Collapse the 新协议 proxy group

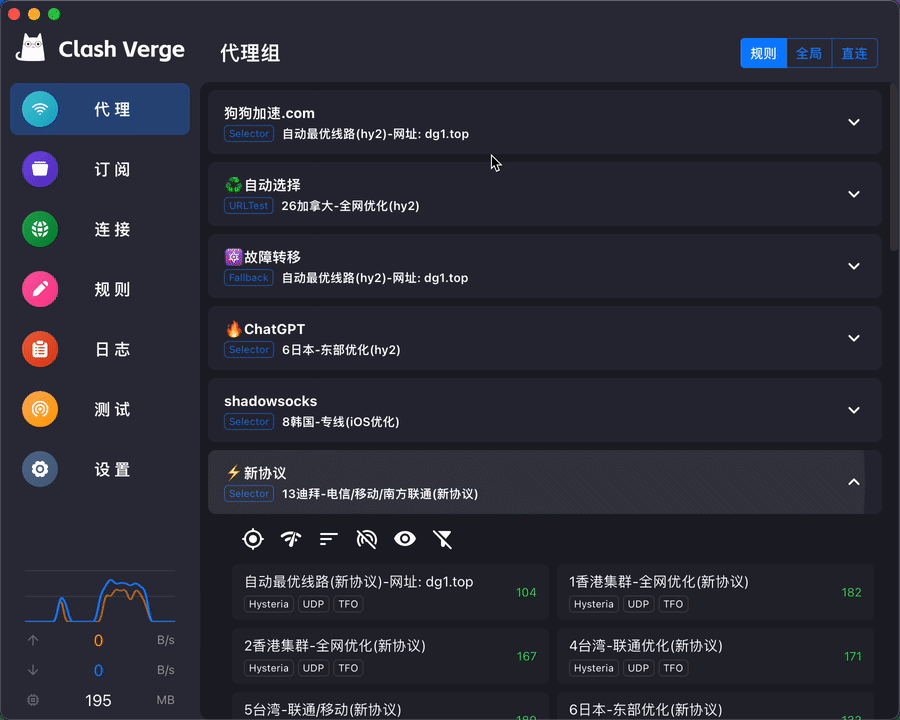[853, 482]
